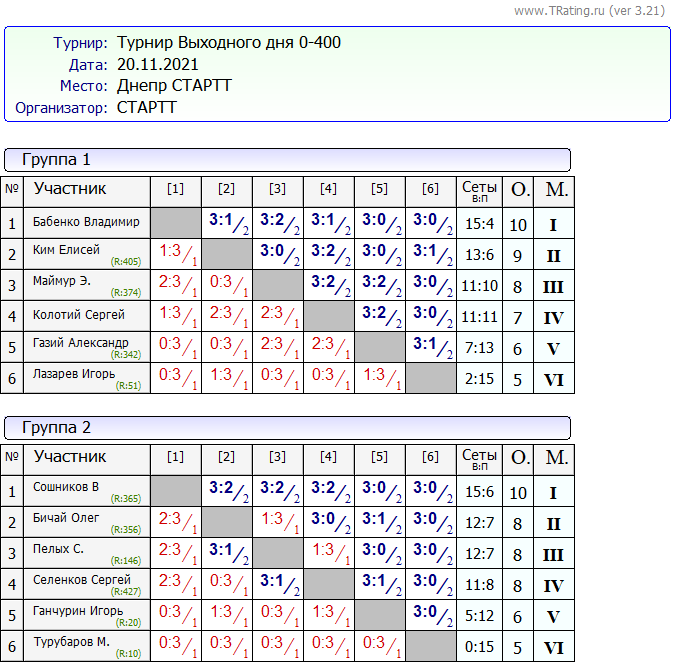Select the 11:11 sets total cell
This screenshot has height=662, width=675.
pos(478,318)
